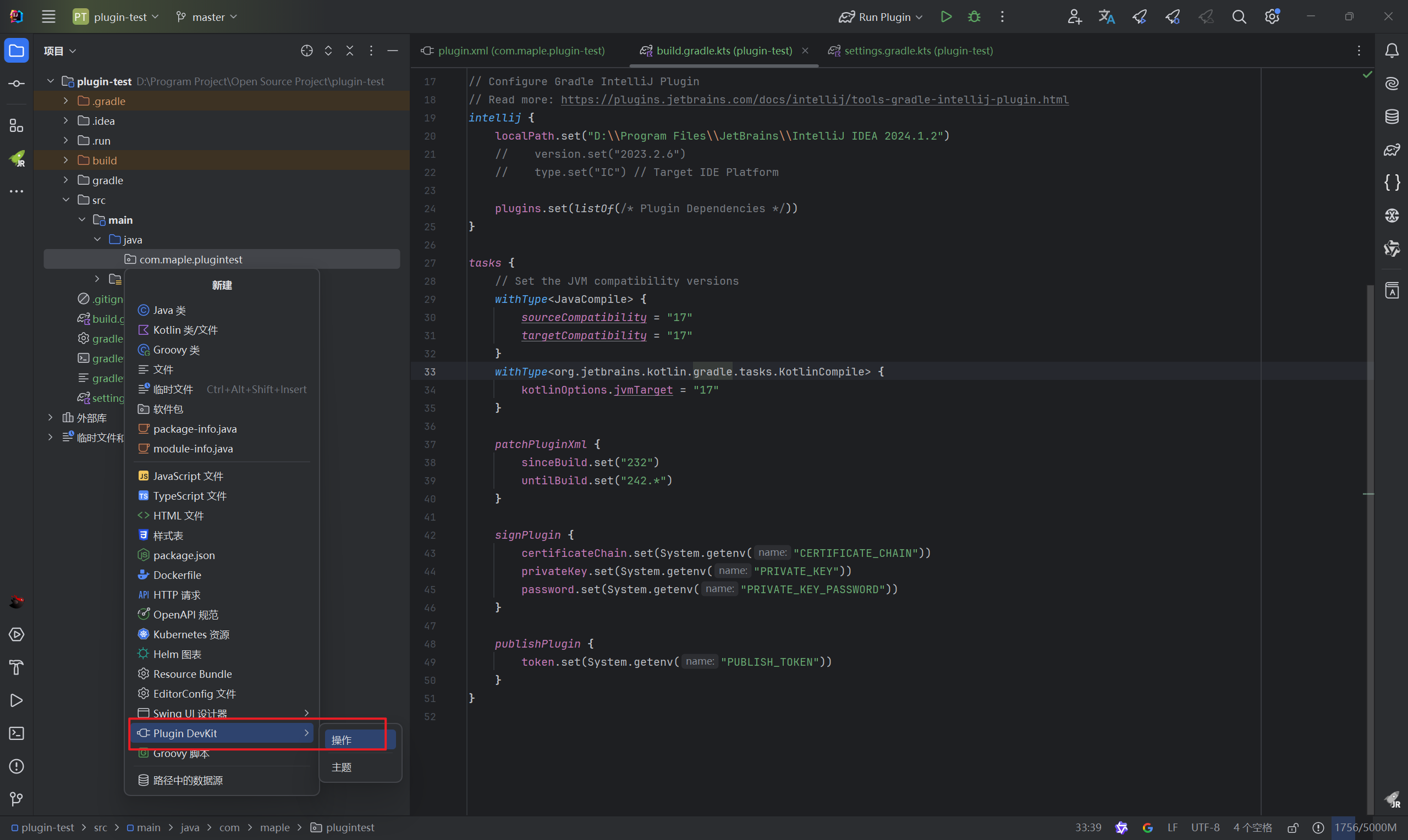Open the Git version control tool window

coord(16,799)
